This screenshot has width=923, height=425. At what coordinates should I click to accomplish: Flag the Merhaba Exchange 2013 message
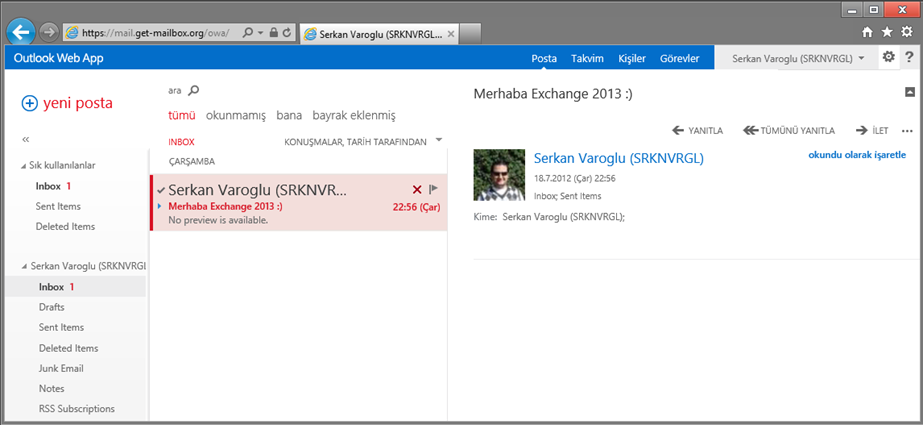[x=434, y=189]
